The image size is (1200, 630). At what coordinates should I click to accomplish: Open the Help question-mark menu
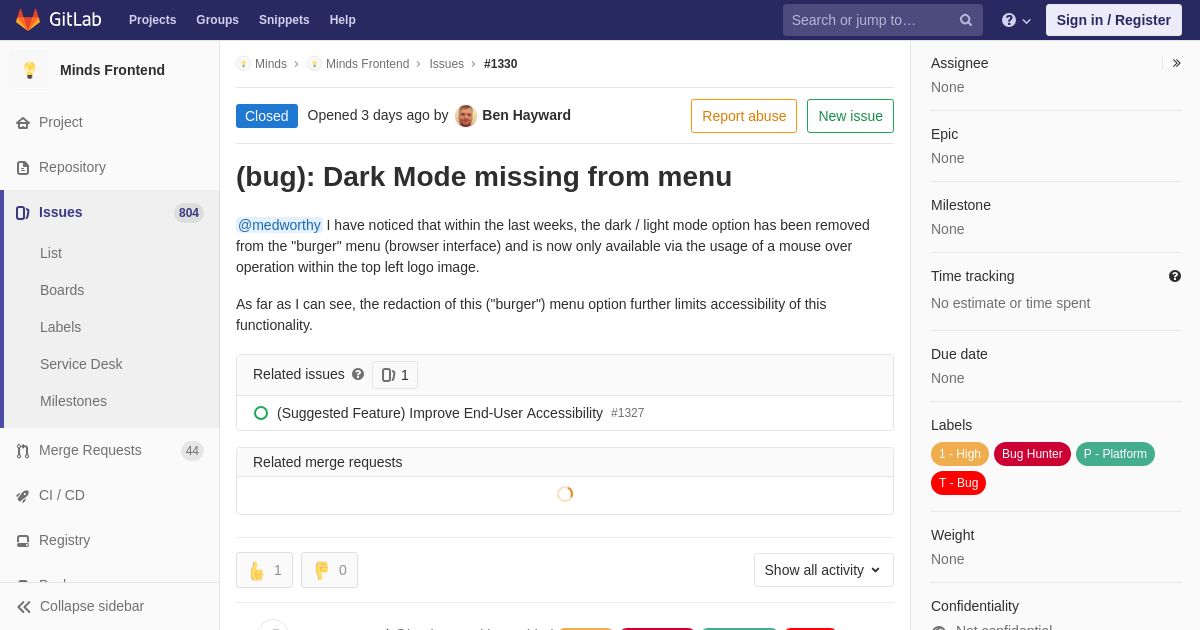click(x=1016, y=20)
